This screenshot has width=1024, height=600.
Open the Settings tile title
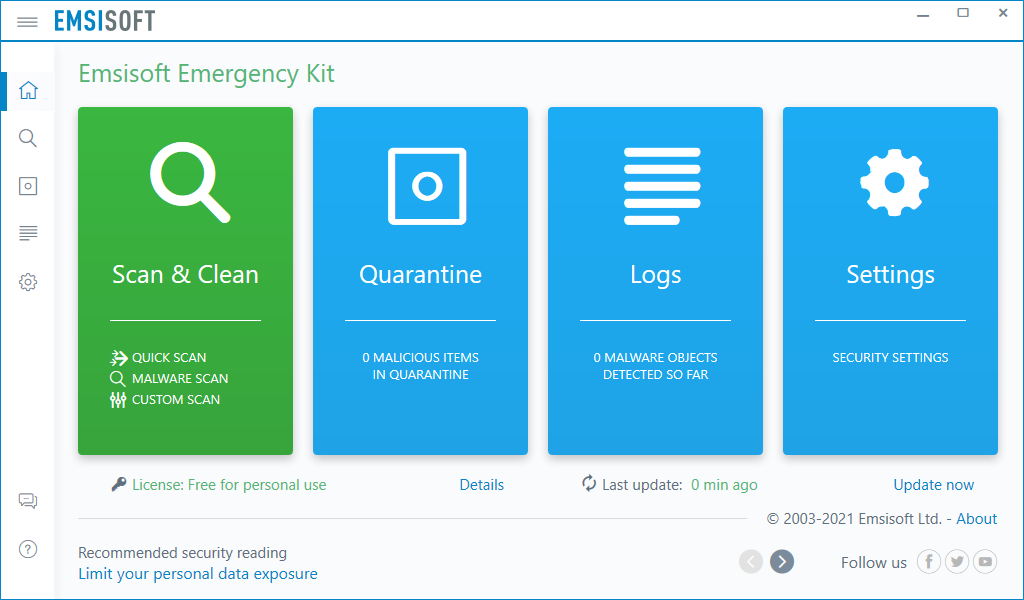891,275
